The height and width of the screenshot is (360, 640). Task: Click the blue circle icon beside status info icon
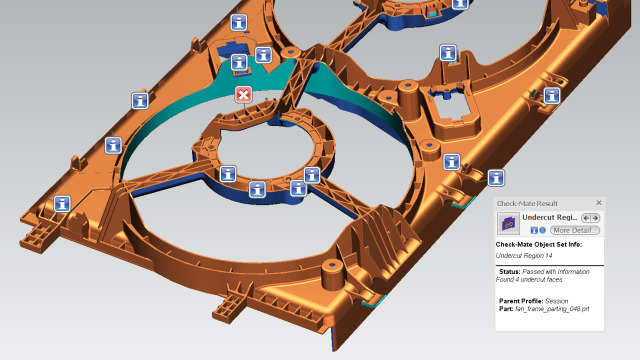click(x=542, y=230)
